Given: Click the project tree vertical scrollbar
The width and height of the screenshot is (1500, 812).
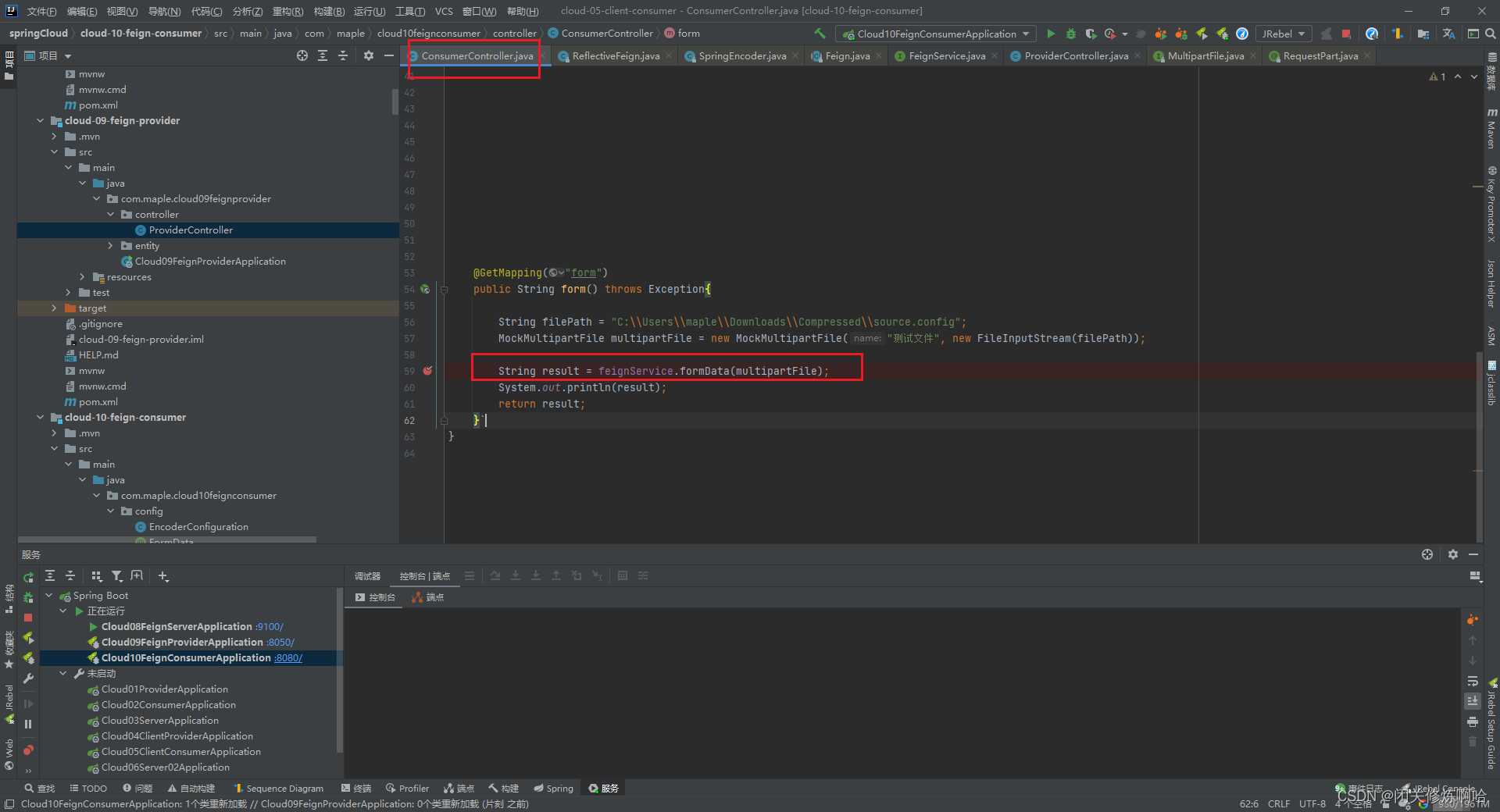Looking at the screenshot, I should (395, 101).
